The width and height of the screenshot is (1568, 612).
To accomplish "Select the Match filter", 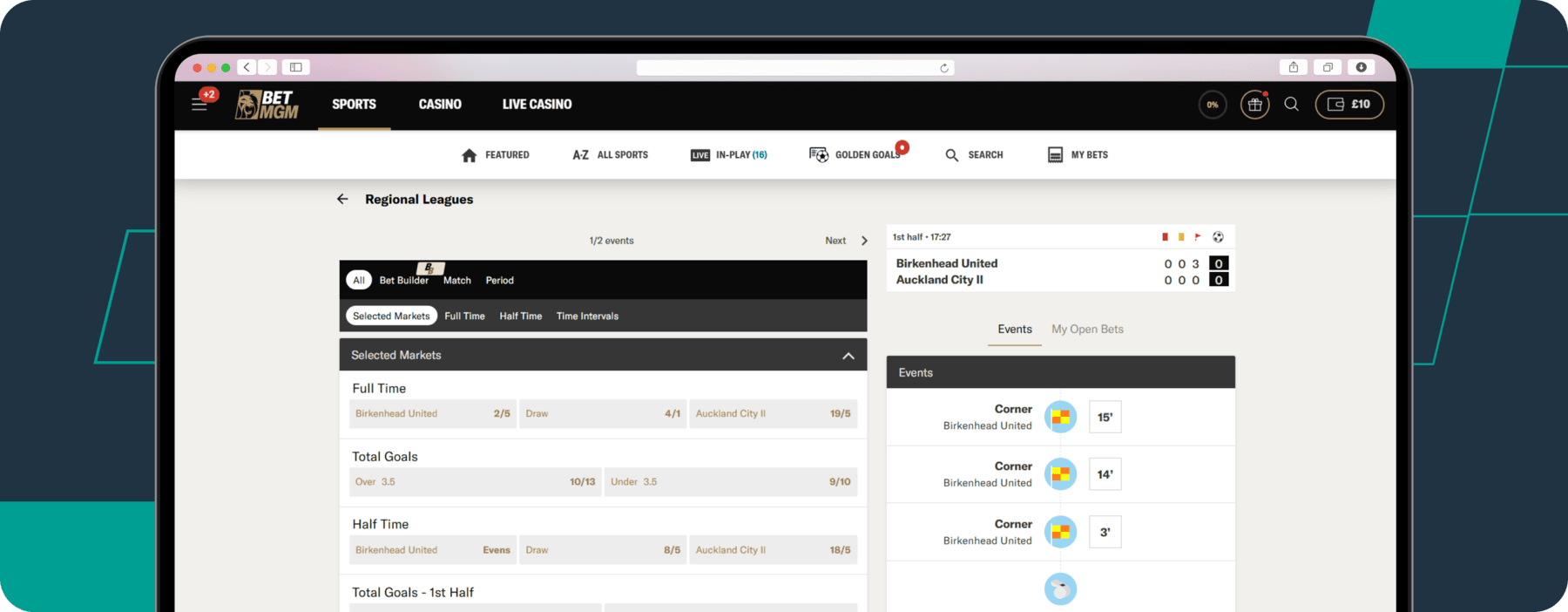I will pos(457,280).
